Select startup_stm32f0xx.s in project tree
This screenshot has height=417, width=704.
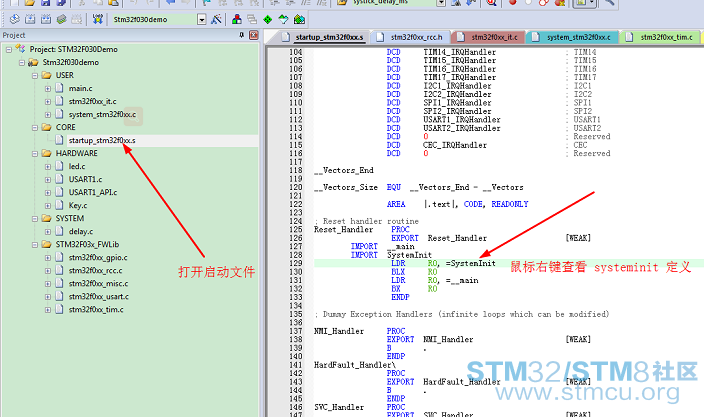(x=102, y=140)
